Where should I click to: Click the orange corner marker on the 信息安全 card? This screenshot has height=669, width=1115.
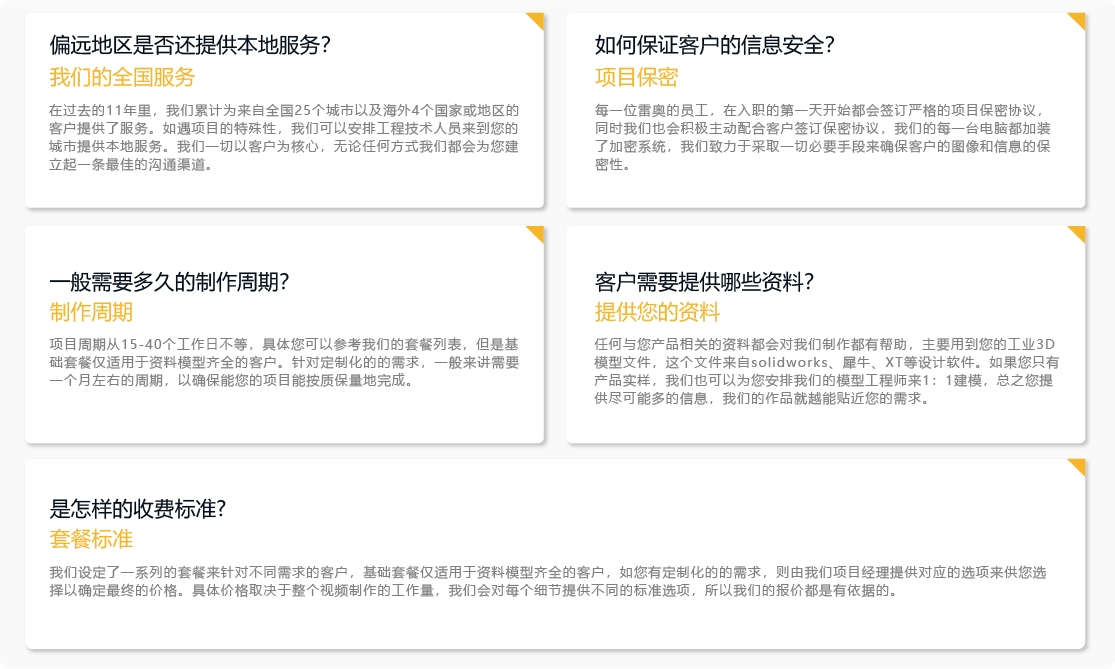pos(1079,19)
